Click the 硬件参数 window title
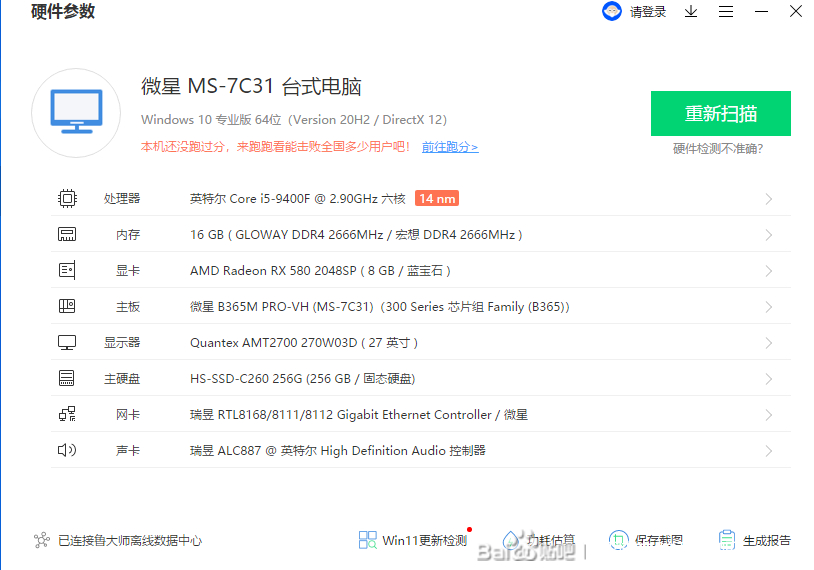814x570 pixels. (63, 11)
